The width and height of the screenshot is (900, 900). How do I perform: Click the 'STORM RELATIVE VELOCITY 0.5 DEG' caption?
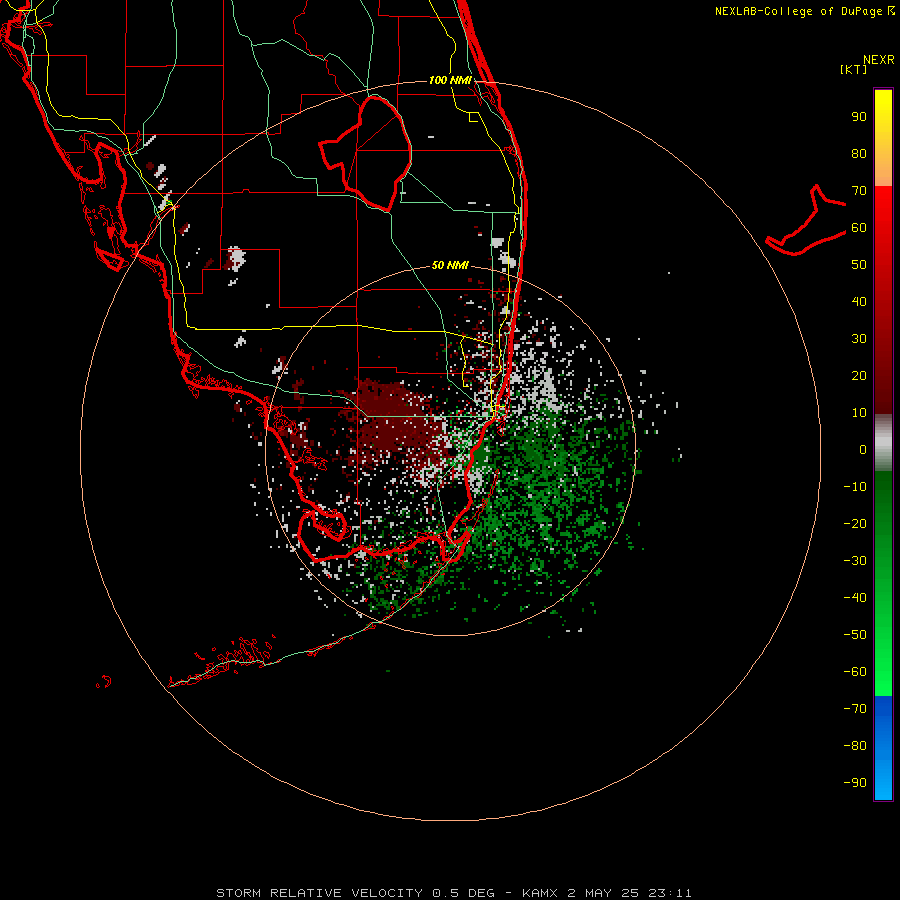point(355,893)
